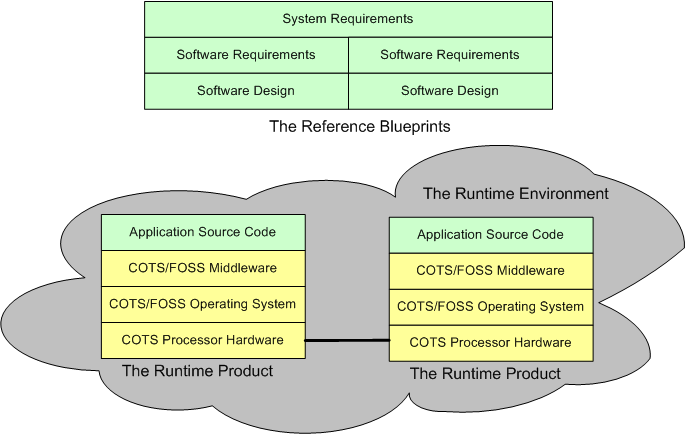Select Application Source Code in right stack
This screenshot has height=434, width=685.
click(490, 235)
